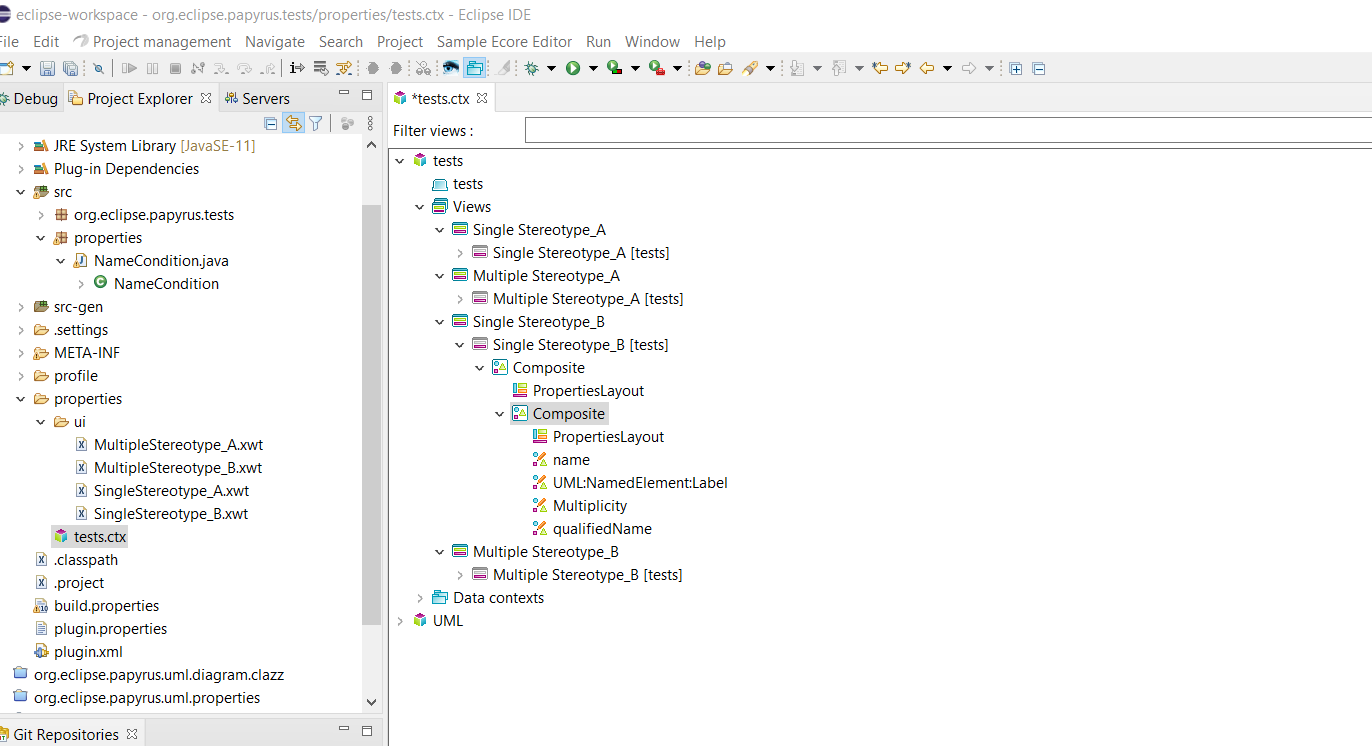Open the File menu
The width and height of the screenshot is (1372, 746).
(9, 41)
